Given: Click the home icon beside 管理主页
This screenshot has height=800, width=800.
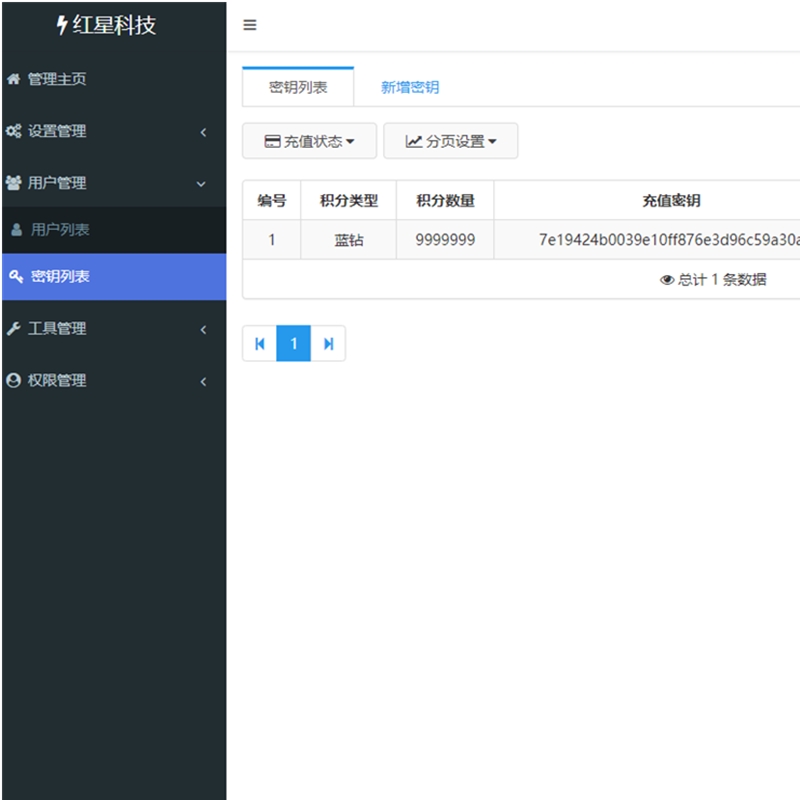Looking at the screenshot, I should pyautogui.click(x=14, y=79).
